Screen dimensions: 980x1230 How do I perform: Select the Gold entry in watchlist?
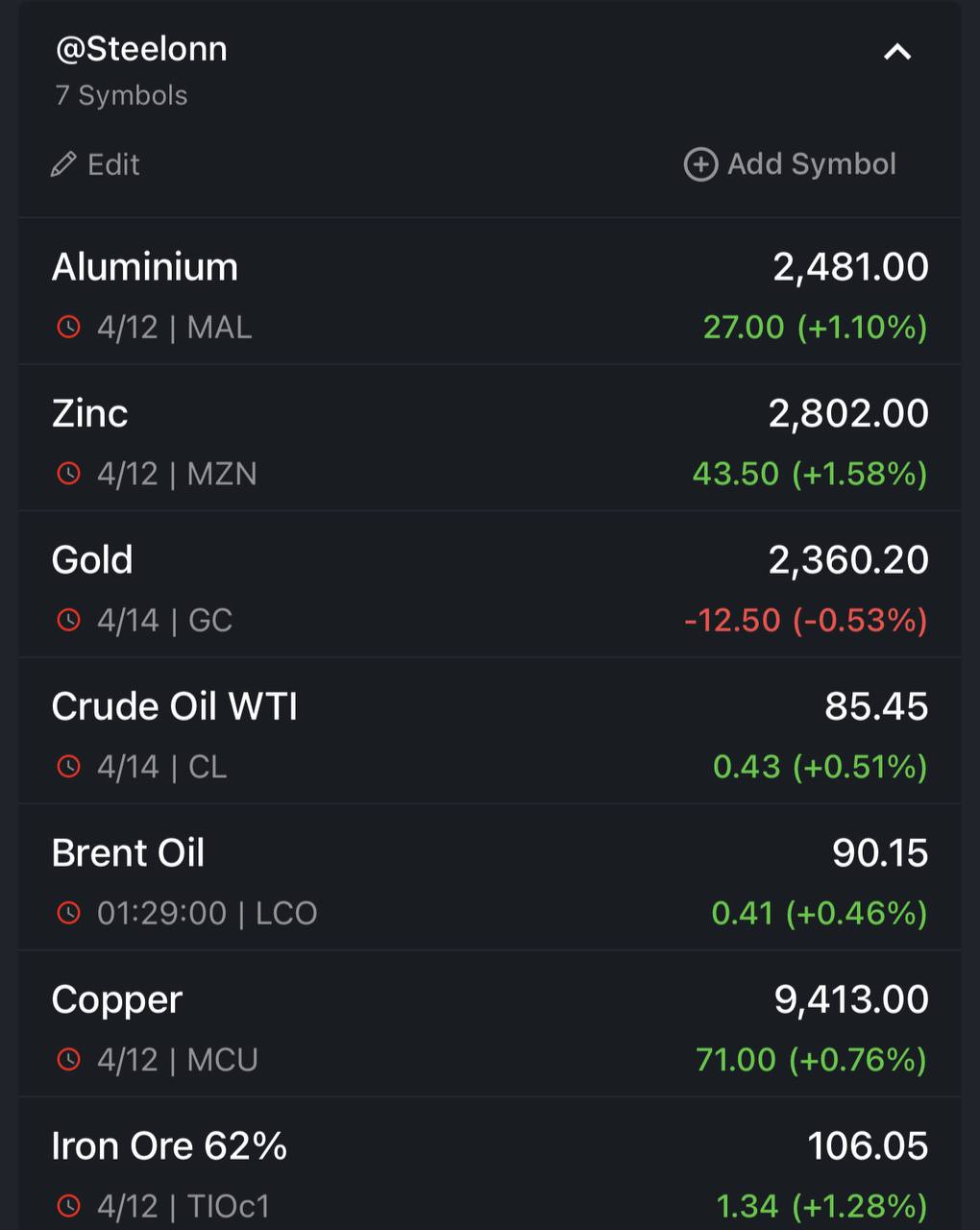point(490,584)
